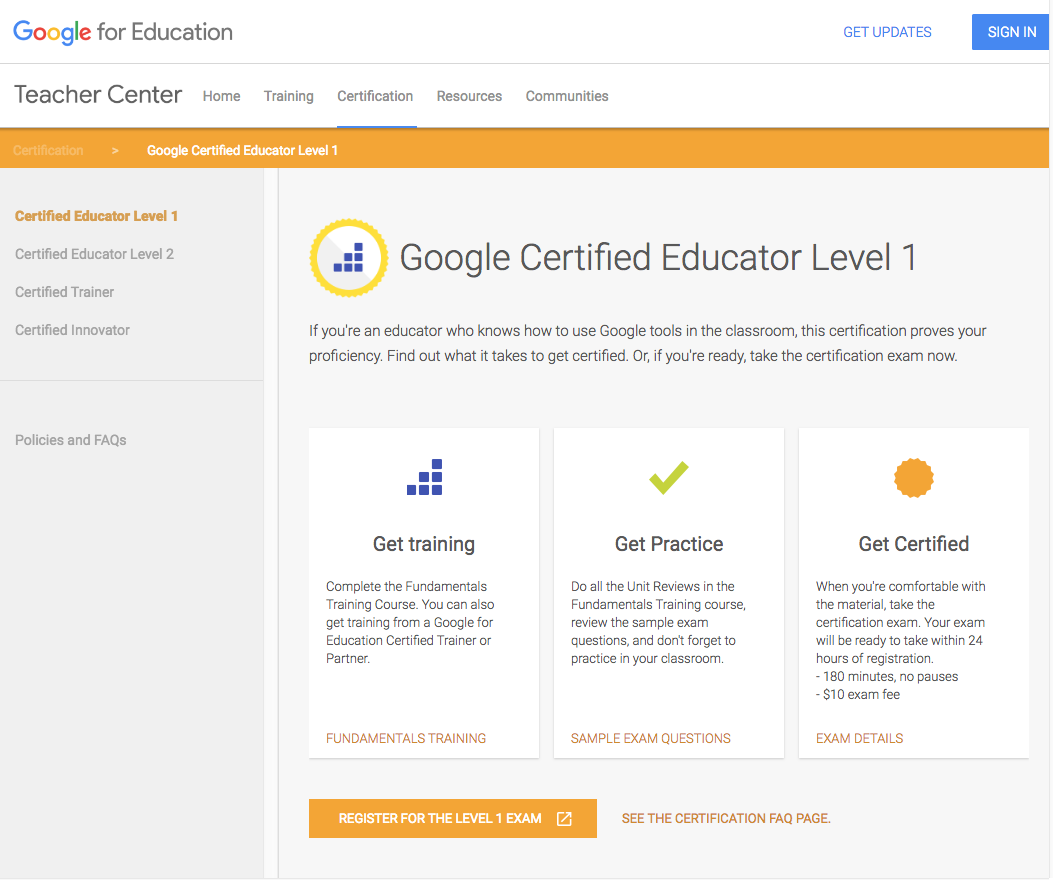Click Google Certified Educator Level 1 breadcrumb

tap(242, 150)
